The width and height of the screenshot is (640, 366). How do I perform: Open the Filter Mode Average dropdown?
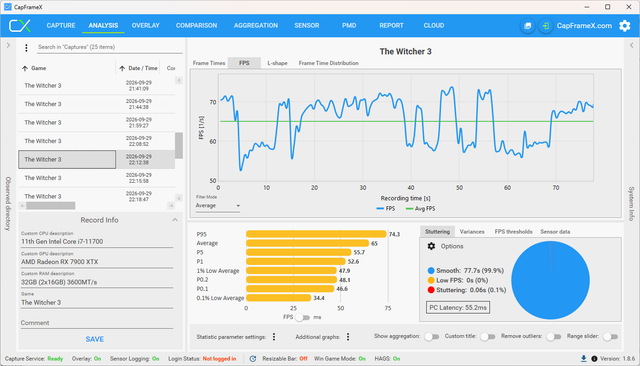click(218, 206)
